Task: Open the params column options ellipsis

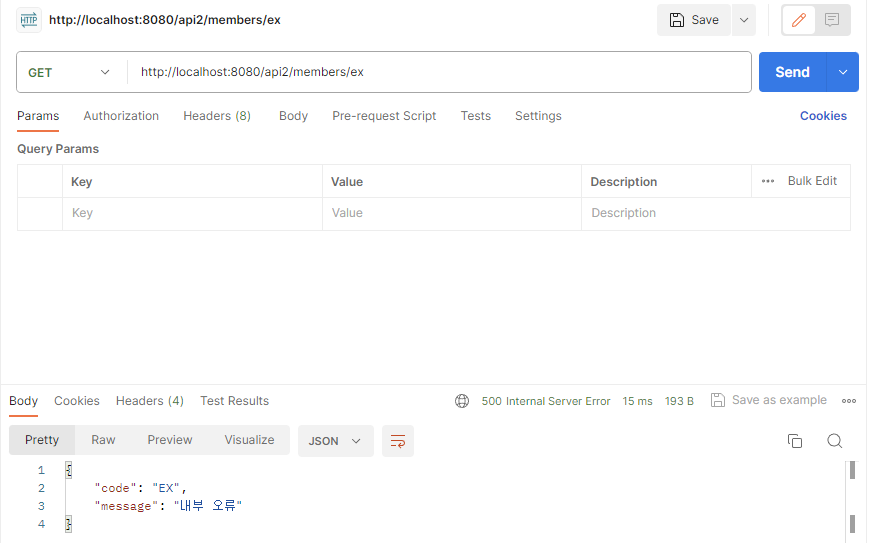Action: click(x=768, y=181)
